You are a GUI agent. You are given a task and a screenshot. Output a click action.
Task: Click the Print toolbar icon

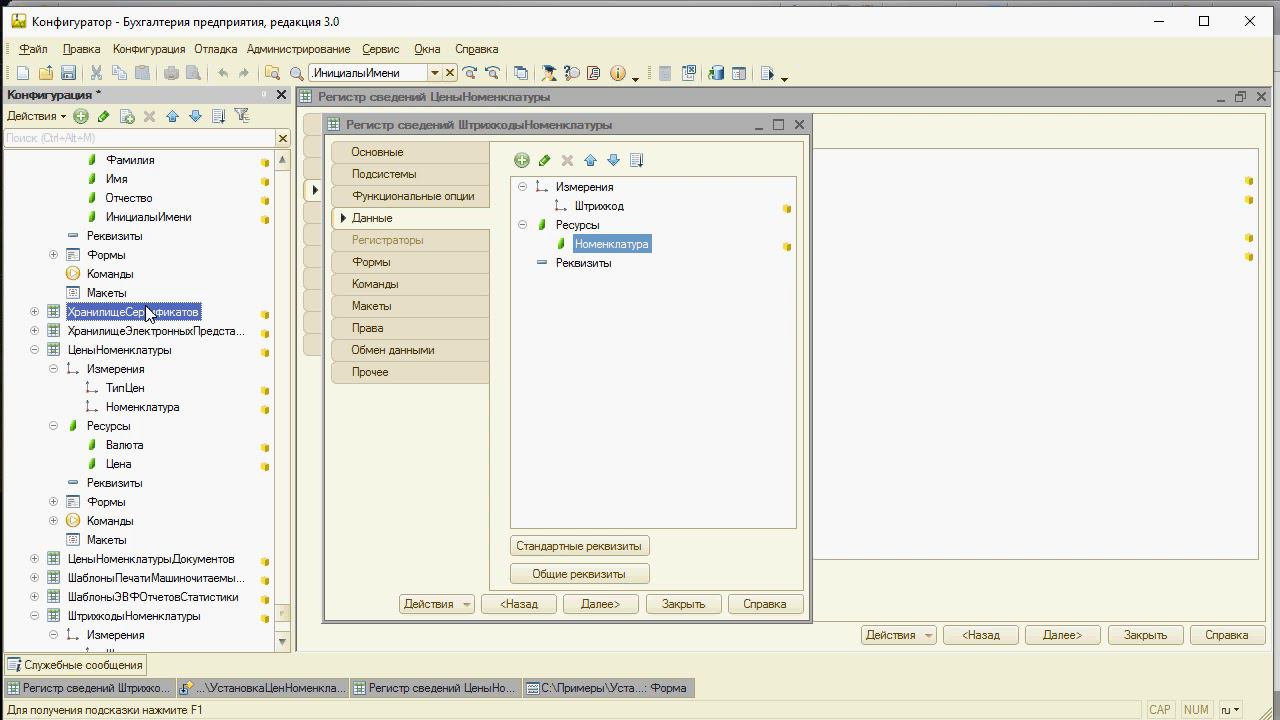(x=171, y=73)
